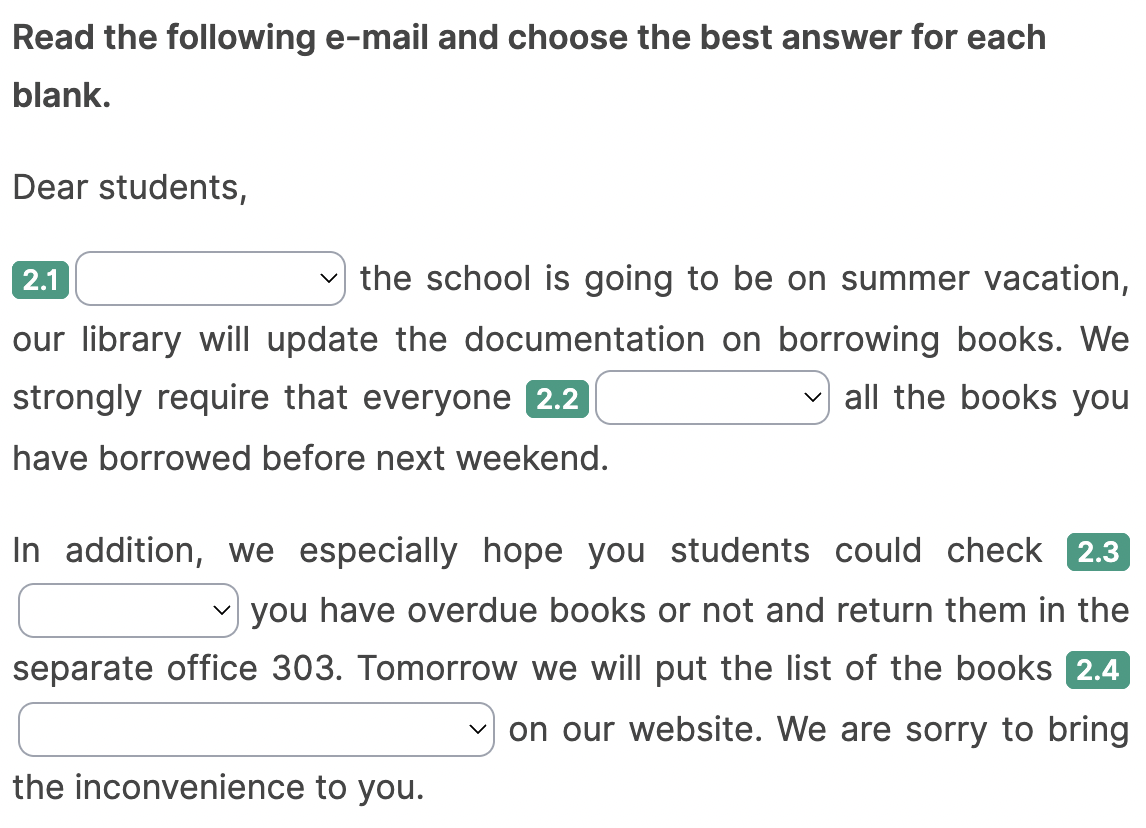Click the chevron arrow in dropdown 2.1
1146x828 pixels.
(x=327, y=278)
